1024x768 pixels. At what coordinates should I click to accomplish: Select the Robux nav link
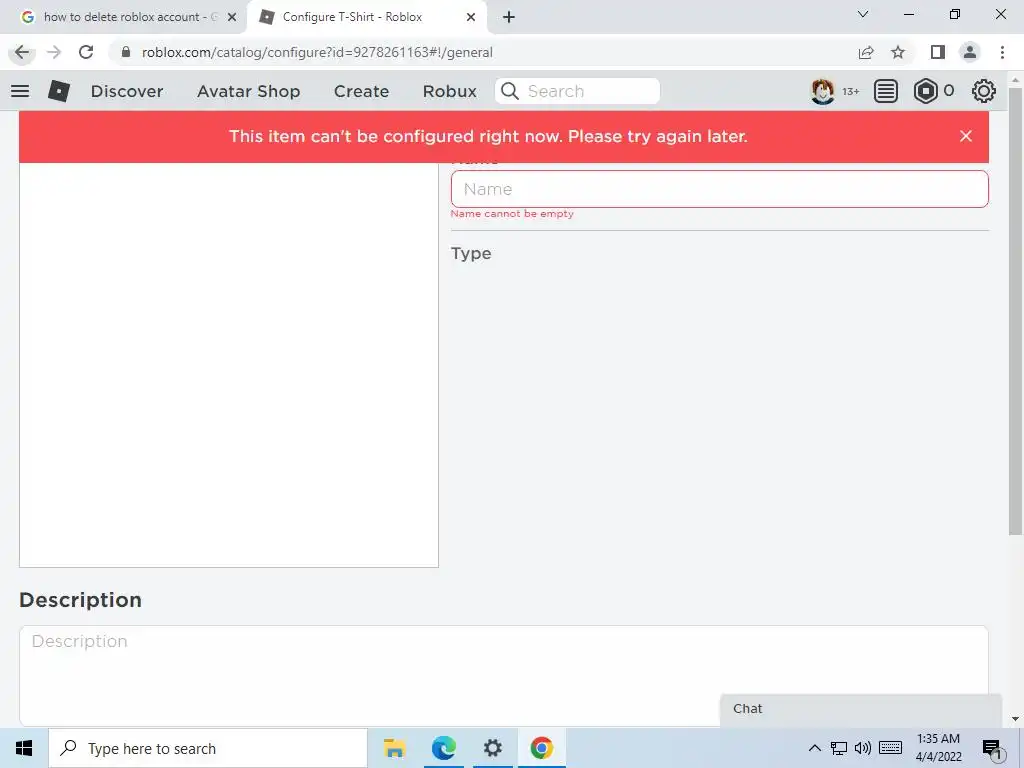click(x=449, y=91)
